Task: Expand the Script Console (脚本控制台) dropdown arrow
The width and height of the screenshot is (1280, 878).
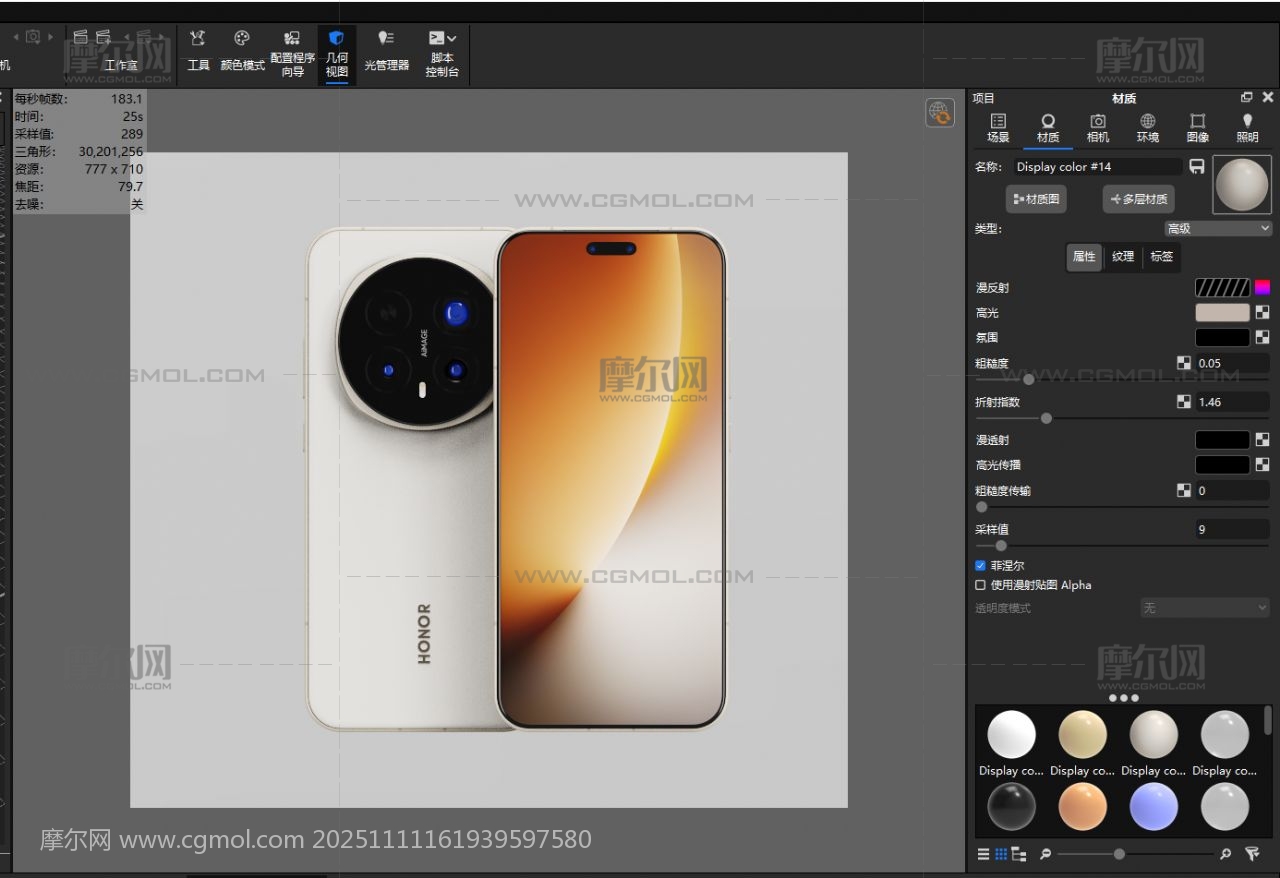Action: click(x=452, y=38)
